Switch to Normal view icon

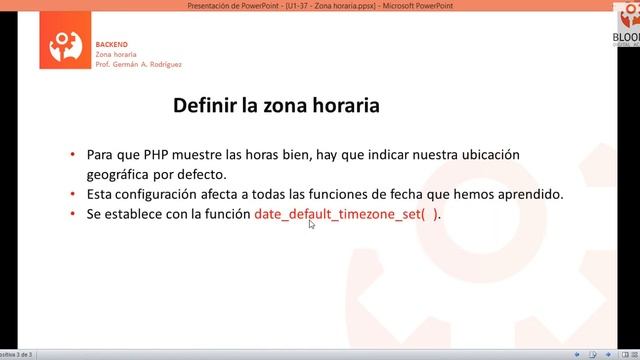[625, 355]
